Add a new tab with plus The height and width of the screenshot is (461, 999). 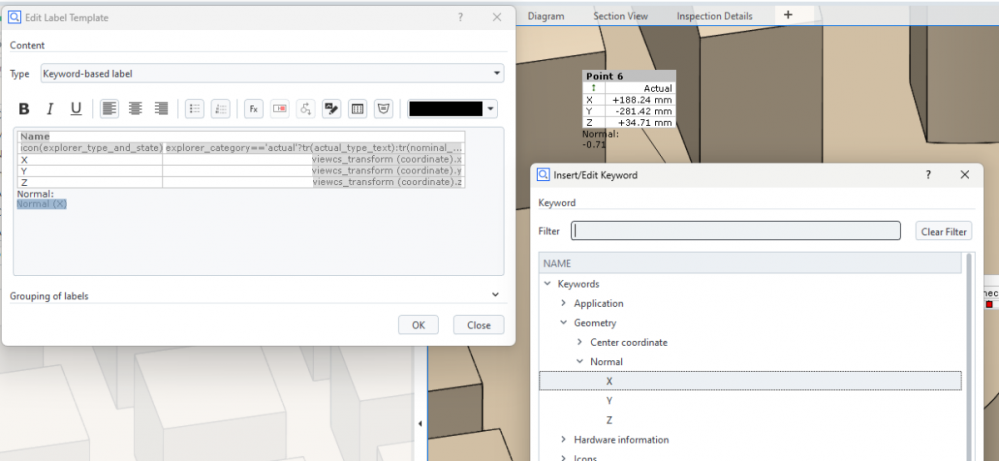pyautogui.click(x=788, y=15)
